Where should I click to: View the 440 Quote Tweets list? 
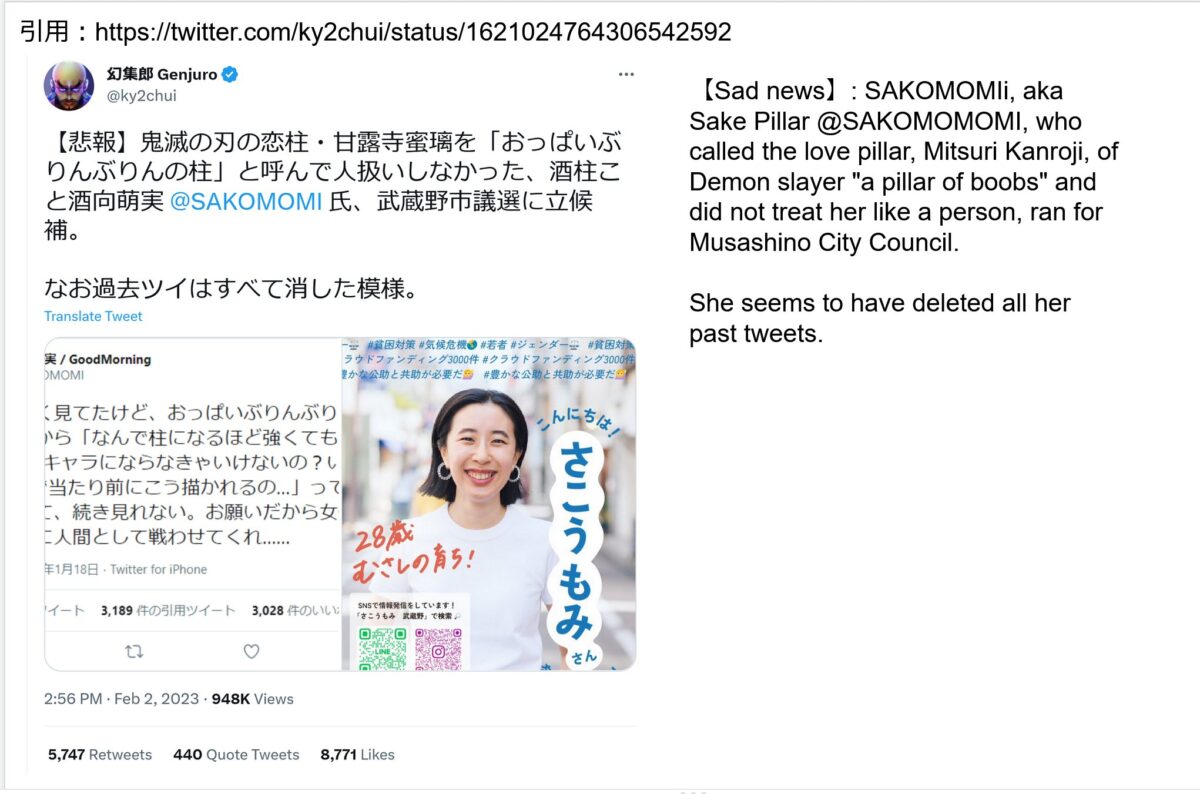(236, 755)
